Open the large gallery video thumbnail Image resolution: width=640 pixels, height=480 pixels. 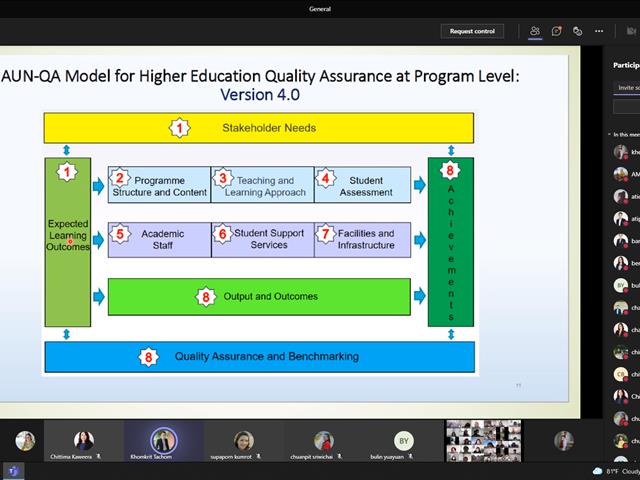point(484,441)
